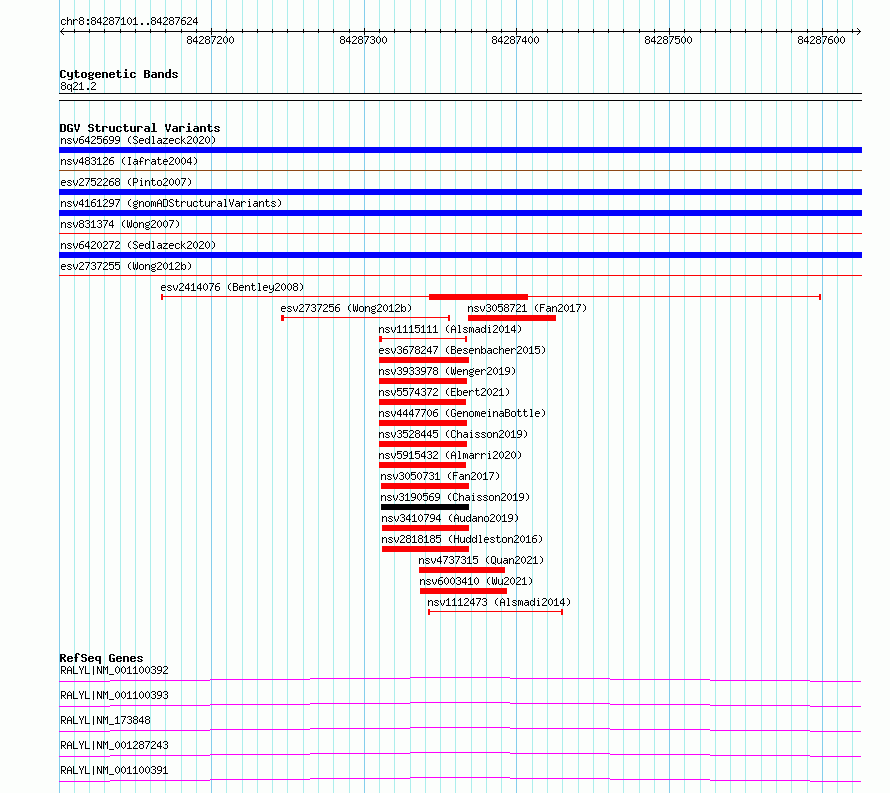Image resolution: width=890 pixels, height=793 pixels.
Task: Click the left arrow of the ruler
Action: (62, 32)
